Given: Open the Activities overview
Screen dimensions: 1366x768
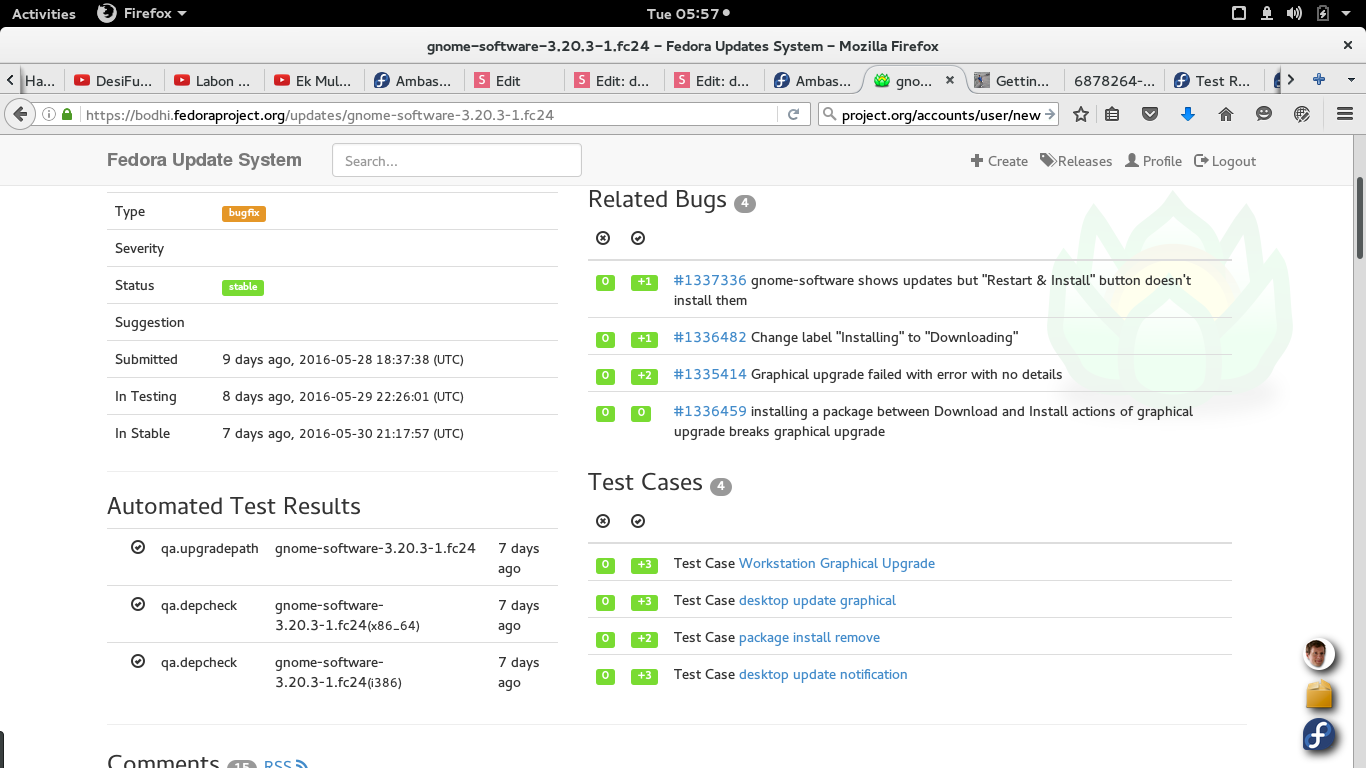Looking at the screenshot, I should coord(44,13).
